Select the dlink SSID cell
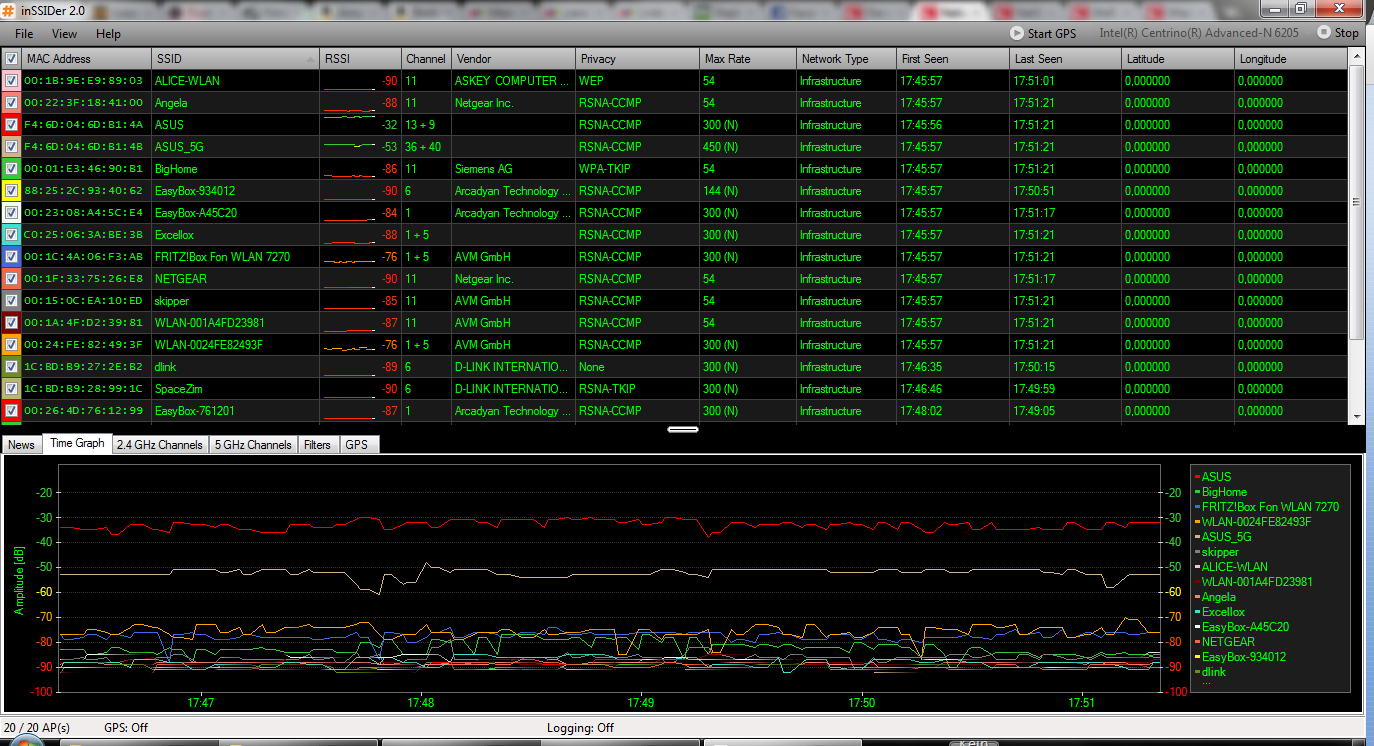Screen dimensions: 1374x746 pyautogui.click(x=235, y=367)
